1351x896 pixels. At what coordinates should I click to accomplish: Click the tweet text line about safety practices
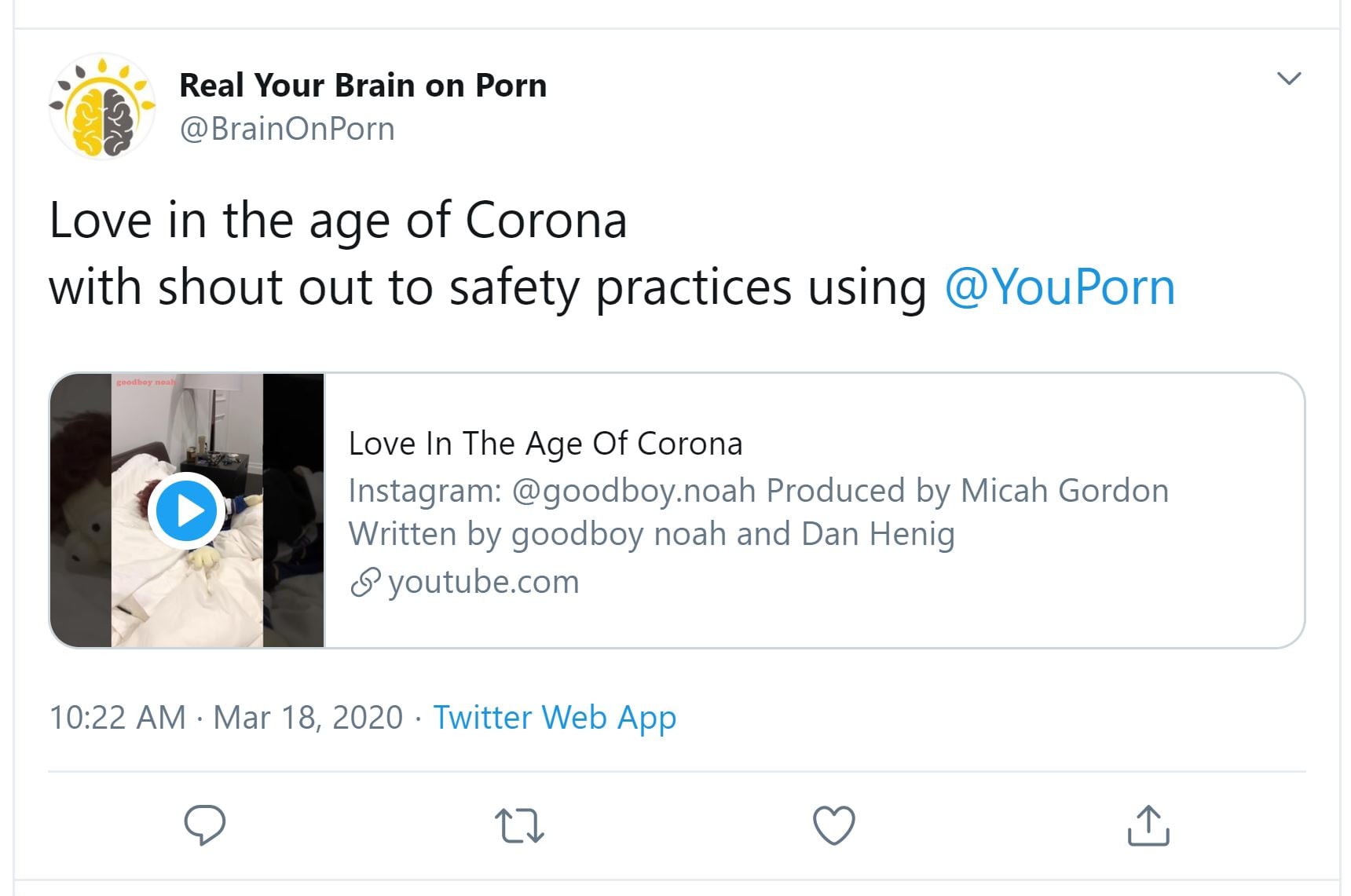click(x=487, y=287)
